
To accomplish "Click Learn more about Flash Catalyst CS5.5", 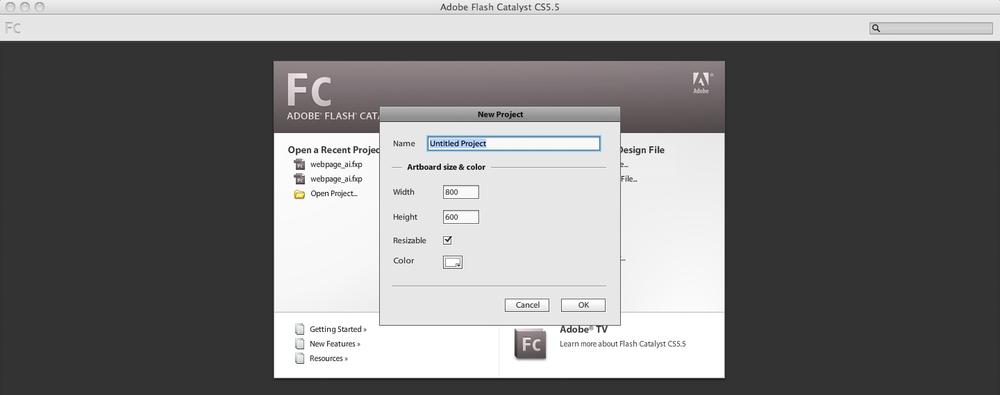I will click(622, 344).
